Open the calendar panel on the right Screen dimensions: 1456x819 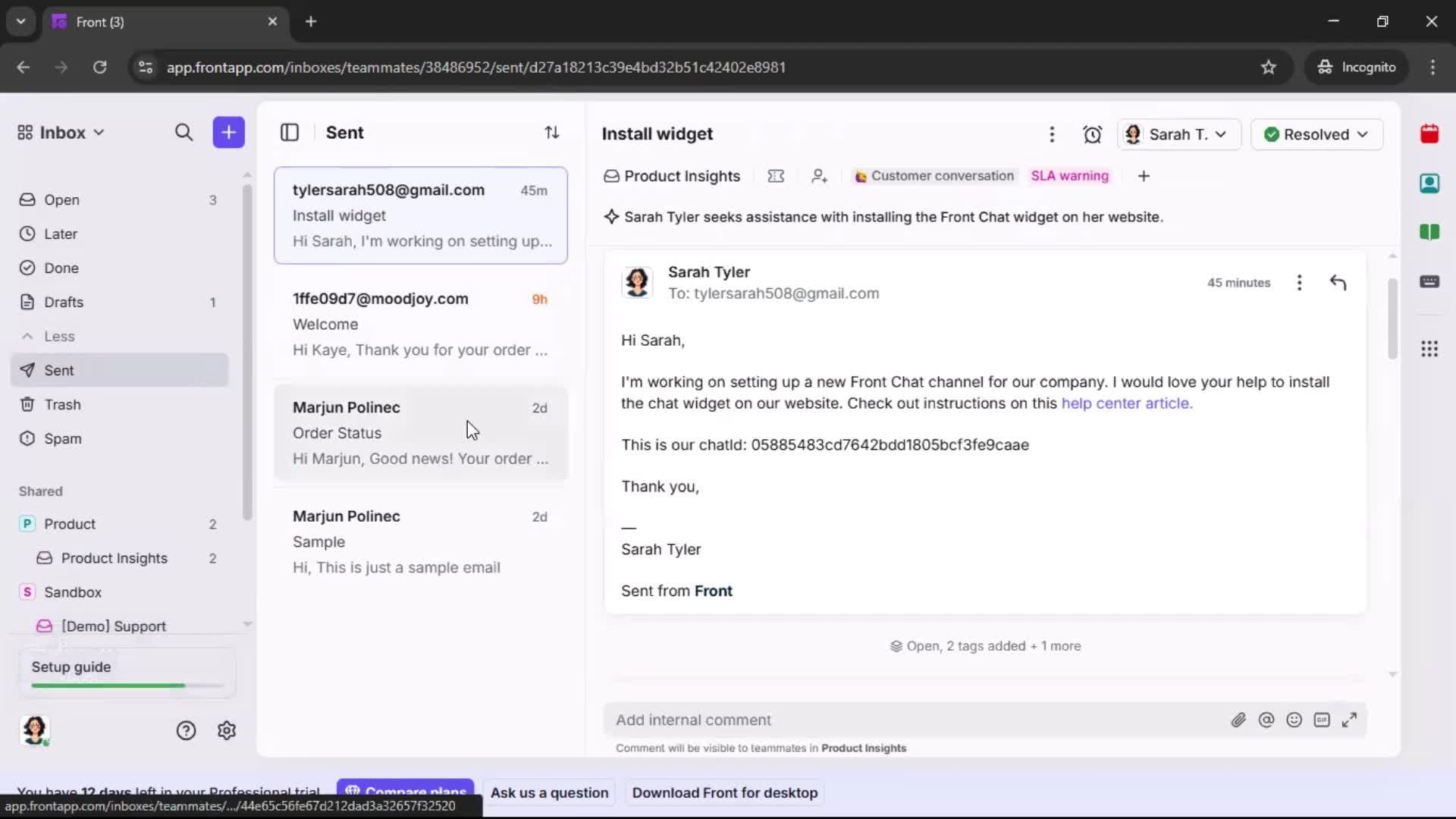coord(1430,133)
